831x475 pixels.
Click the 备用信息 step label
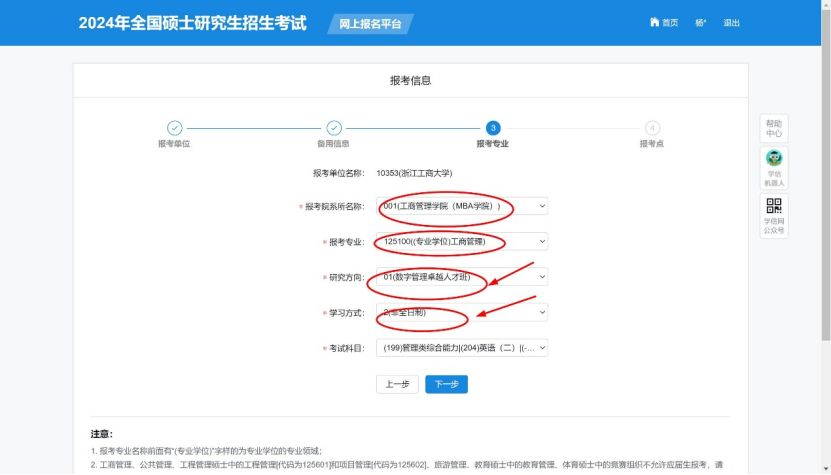coord(333,144)
